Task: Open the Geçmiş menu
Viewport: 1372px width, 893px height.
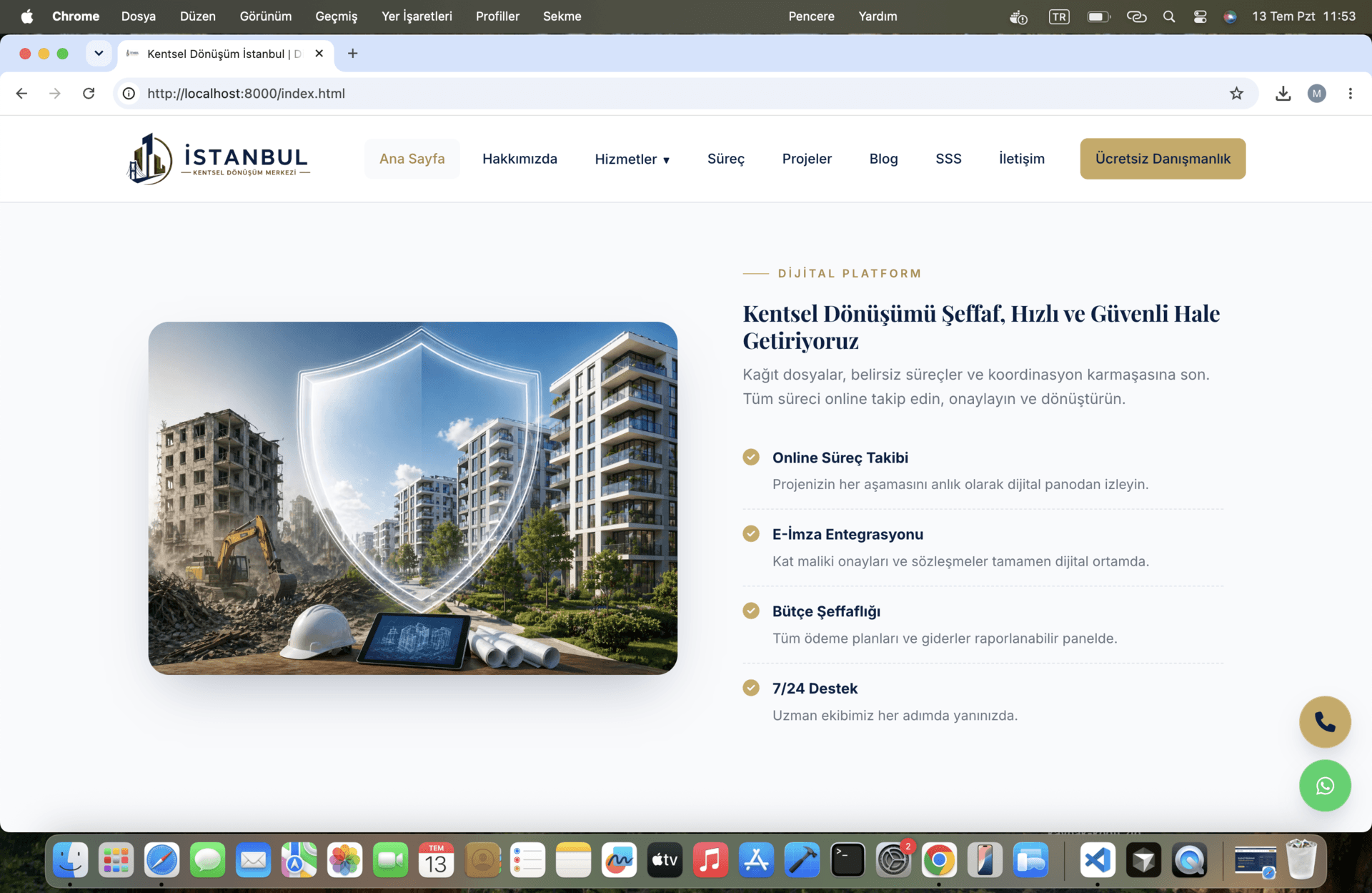Action: [336, 16]
